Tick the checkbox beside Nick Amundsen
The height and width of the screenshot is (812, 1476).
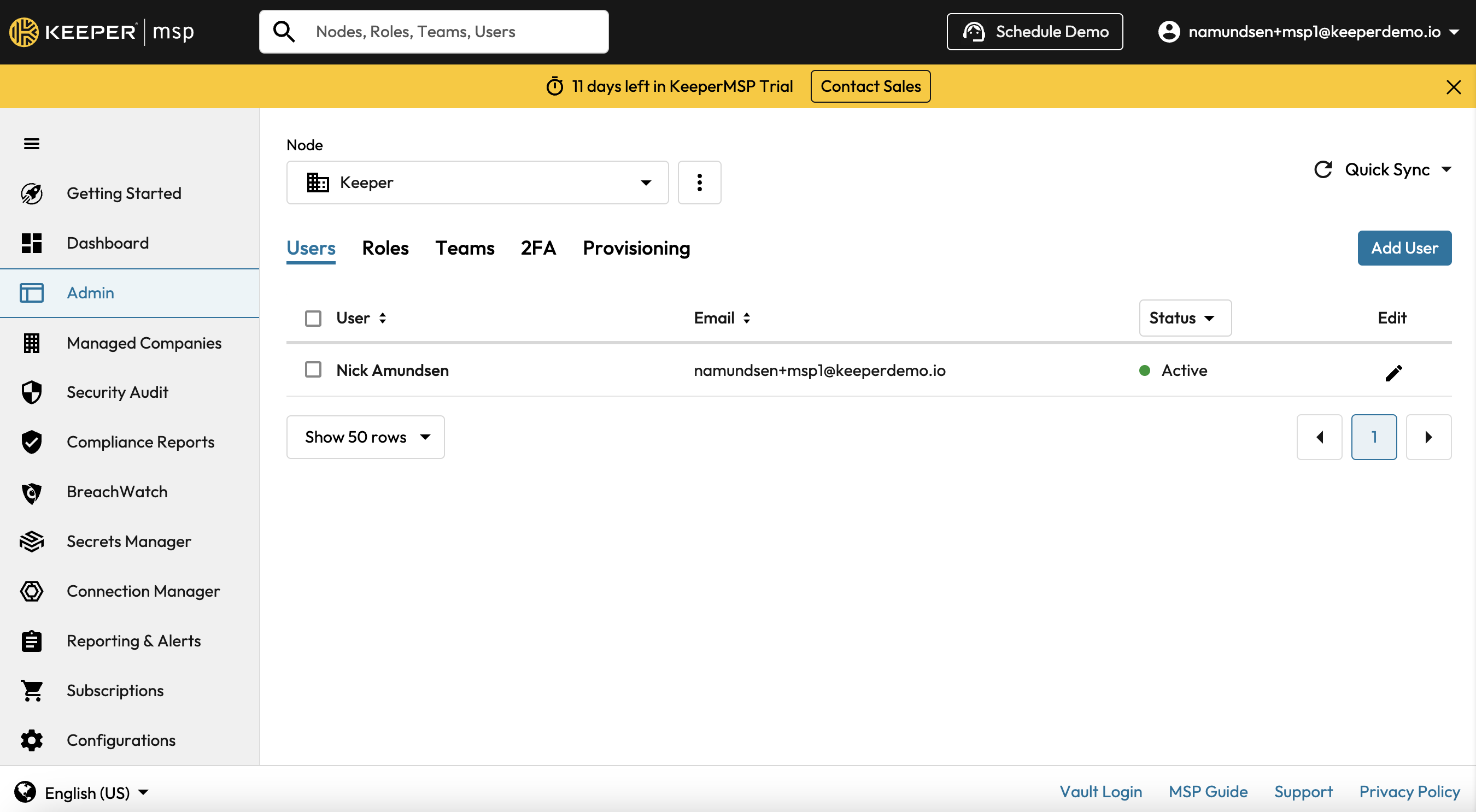(313, 370)
